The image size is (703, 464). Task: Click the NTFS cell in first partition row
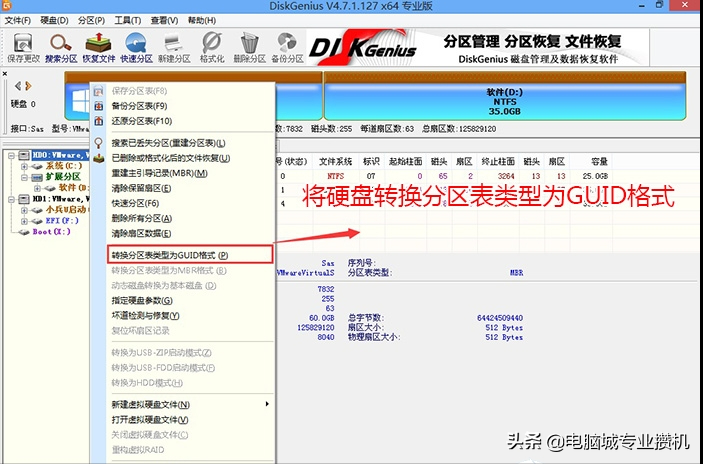click(335, 176)
